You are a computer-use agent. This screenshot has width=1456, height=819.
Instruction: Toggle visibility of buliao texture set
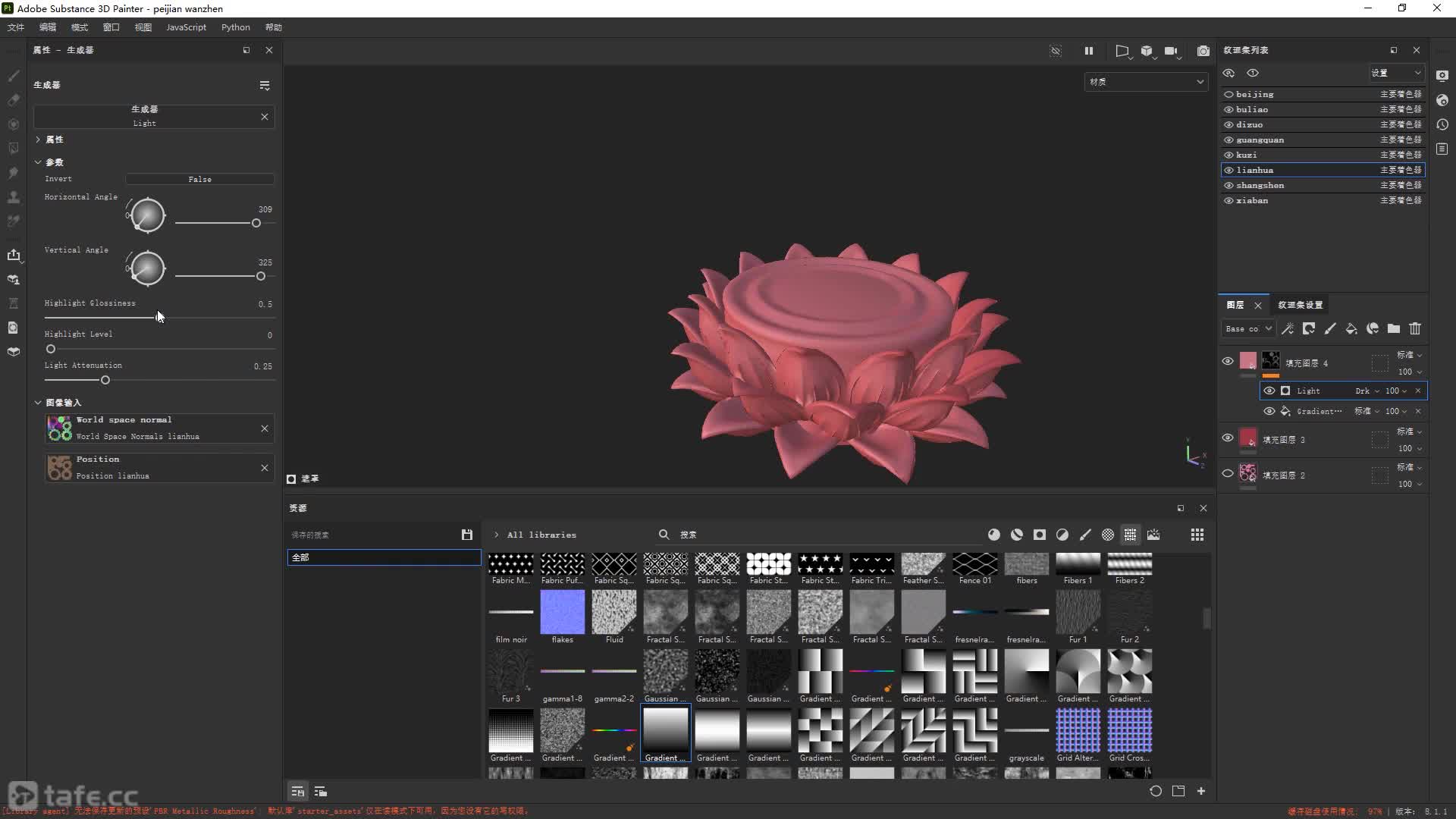[x=1228, y=110]
